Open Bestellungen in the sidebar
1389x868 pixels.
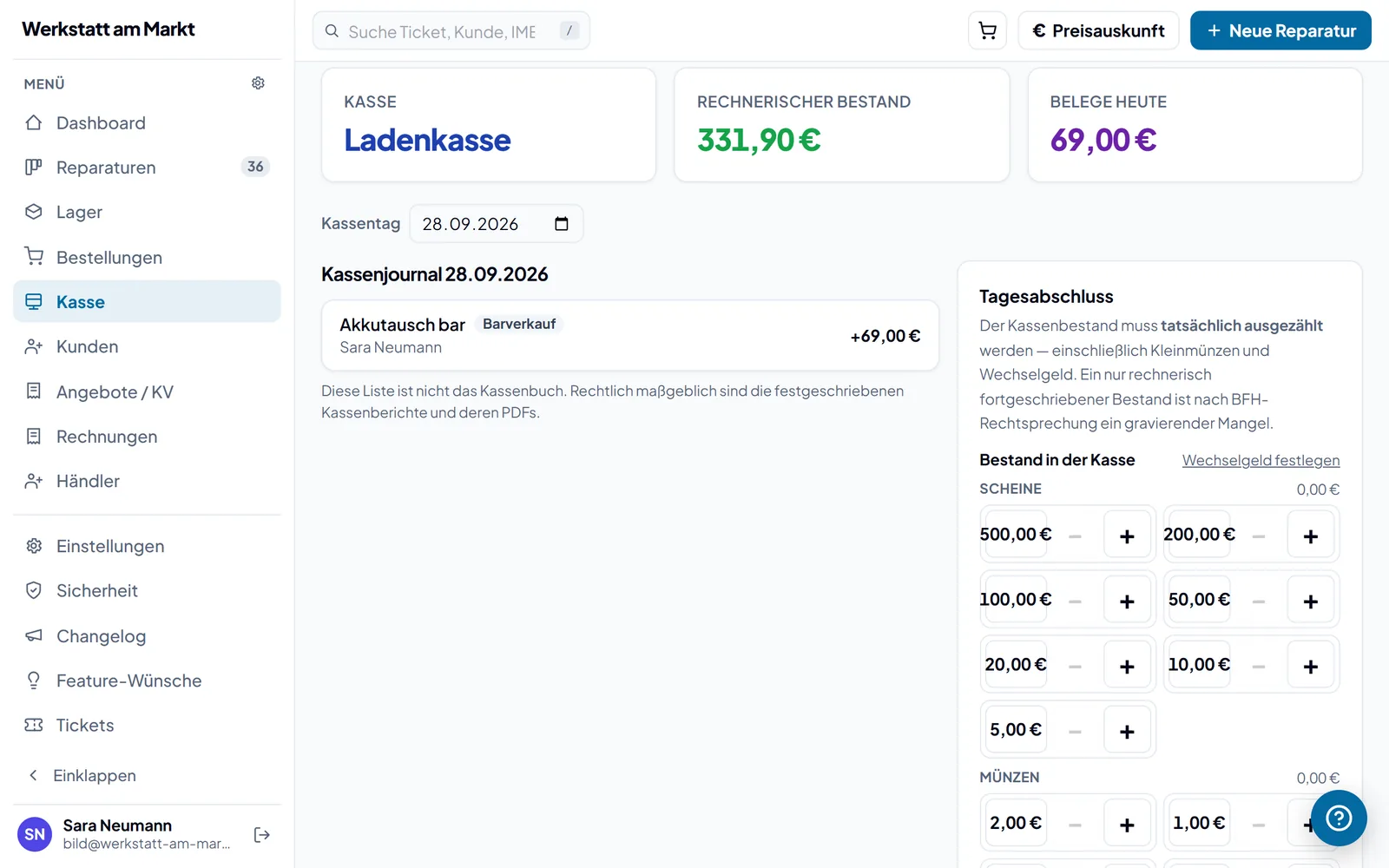point(147,257)
